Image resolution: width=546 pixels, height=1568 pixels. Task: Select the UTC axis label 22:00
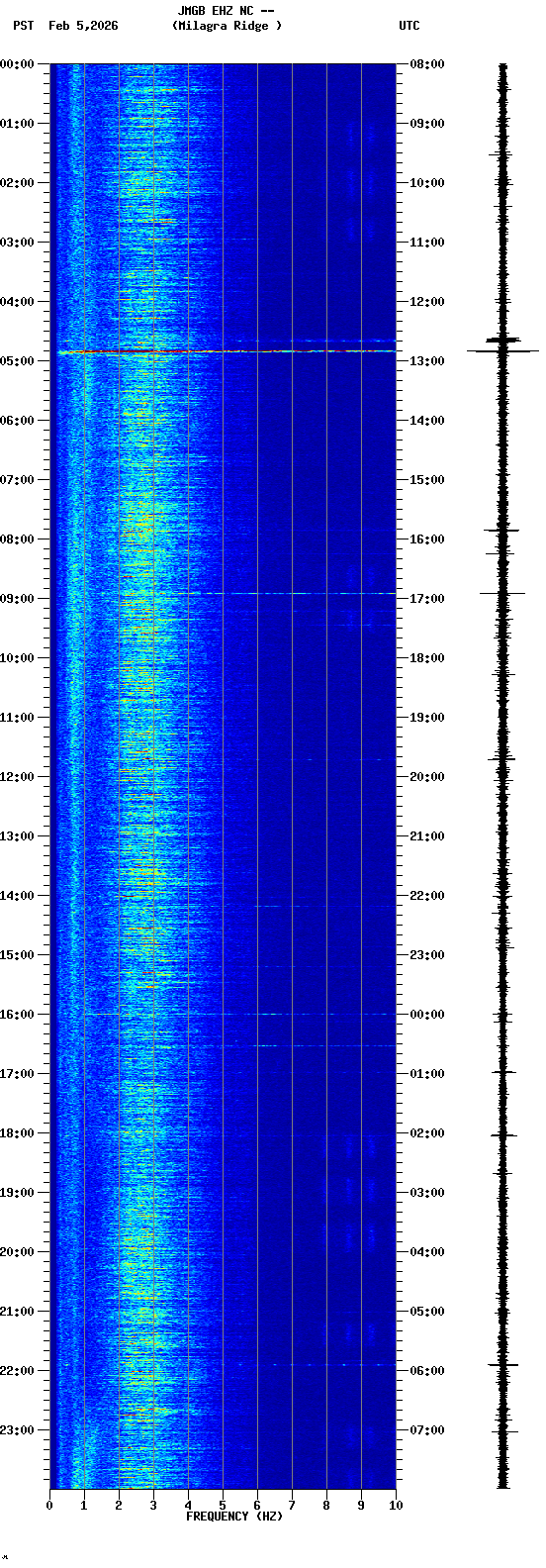click(x=427, y=896)
